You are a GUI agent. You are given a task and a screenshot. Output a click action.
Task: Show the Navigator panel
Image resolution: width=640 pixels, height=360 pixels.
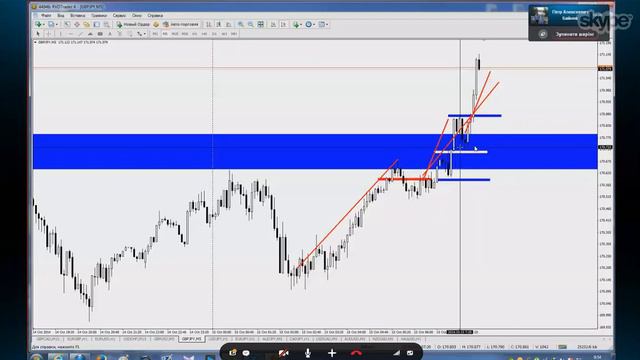pos(86,24)
